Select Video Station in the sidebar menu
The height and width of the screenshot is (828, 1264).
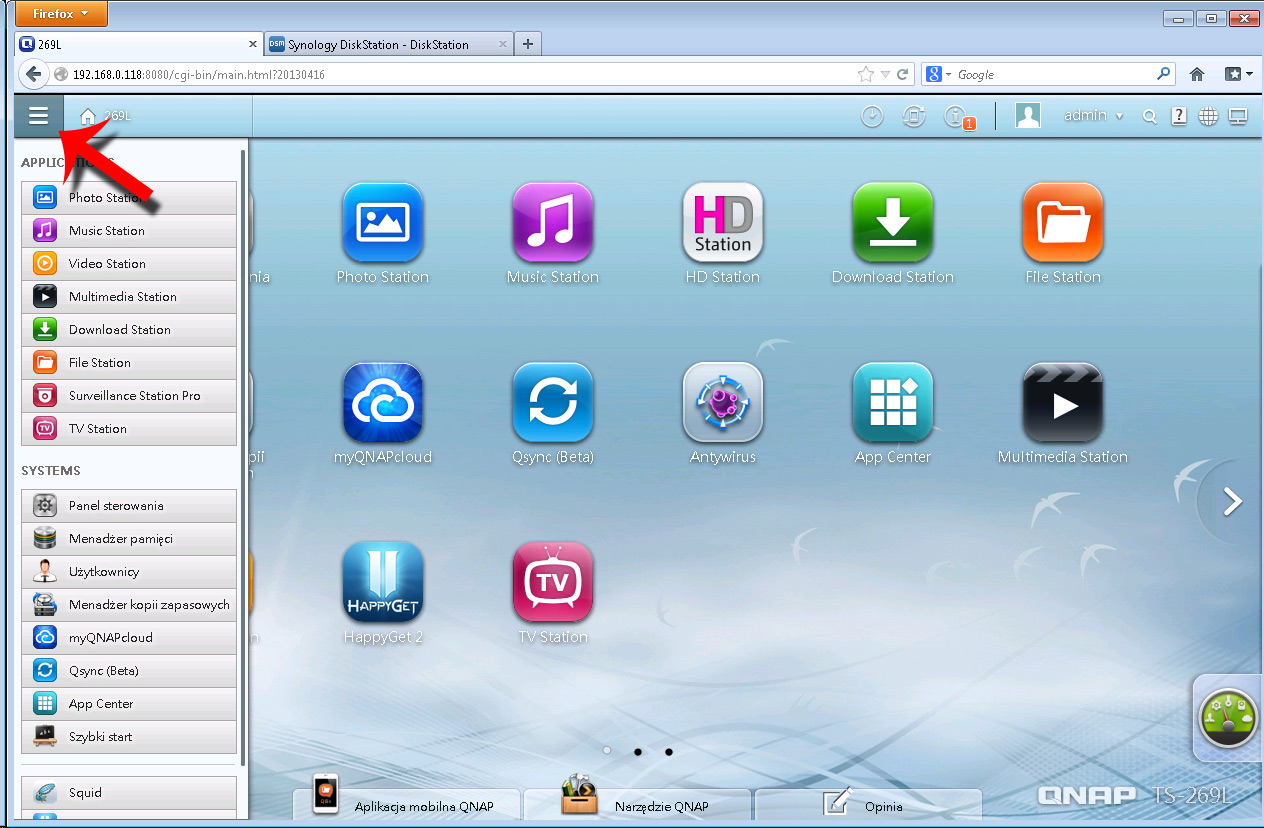coord(129,264)
